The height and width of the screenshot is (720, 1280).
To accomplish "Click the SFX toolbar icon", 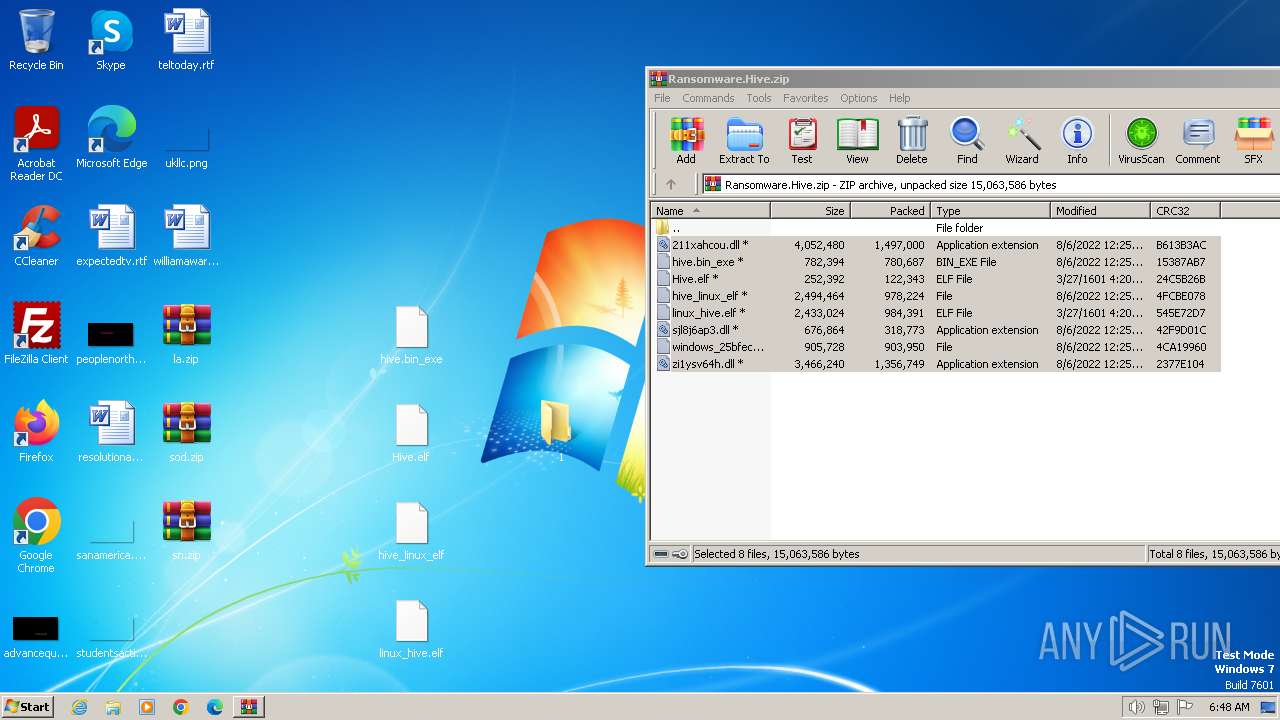I will pyautogui.click(x=1253, y=140).
